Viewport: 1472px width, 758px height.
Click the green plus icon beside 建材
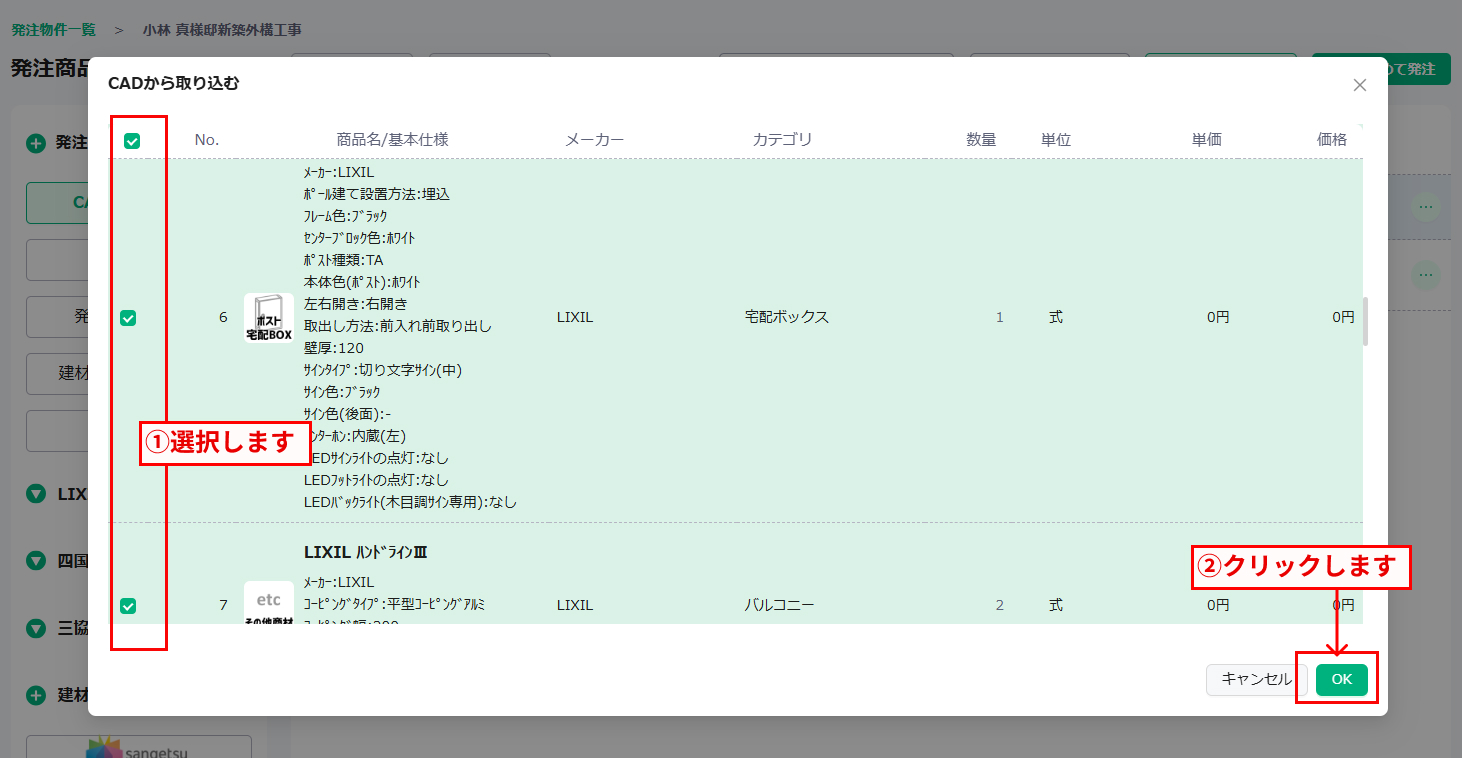point(36,695)
